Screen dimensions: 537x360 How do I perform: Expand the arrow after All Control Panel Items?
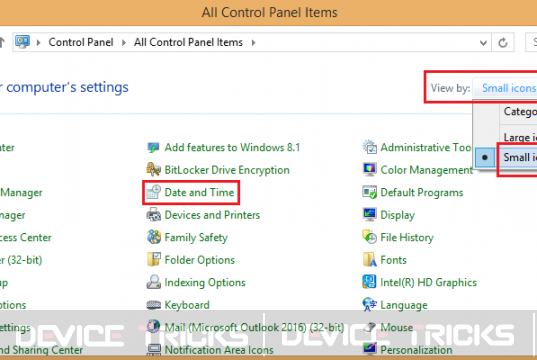253,42
